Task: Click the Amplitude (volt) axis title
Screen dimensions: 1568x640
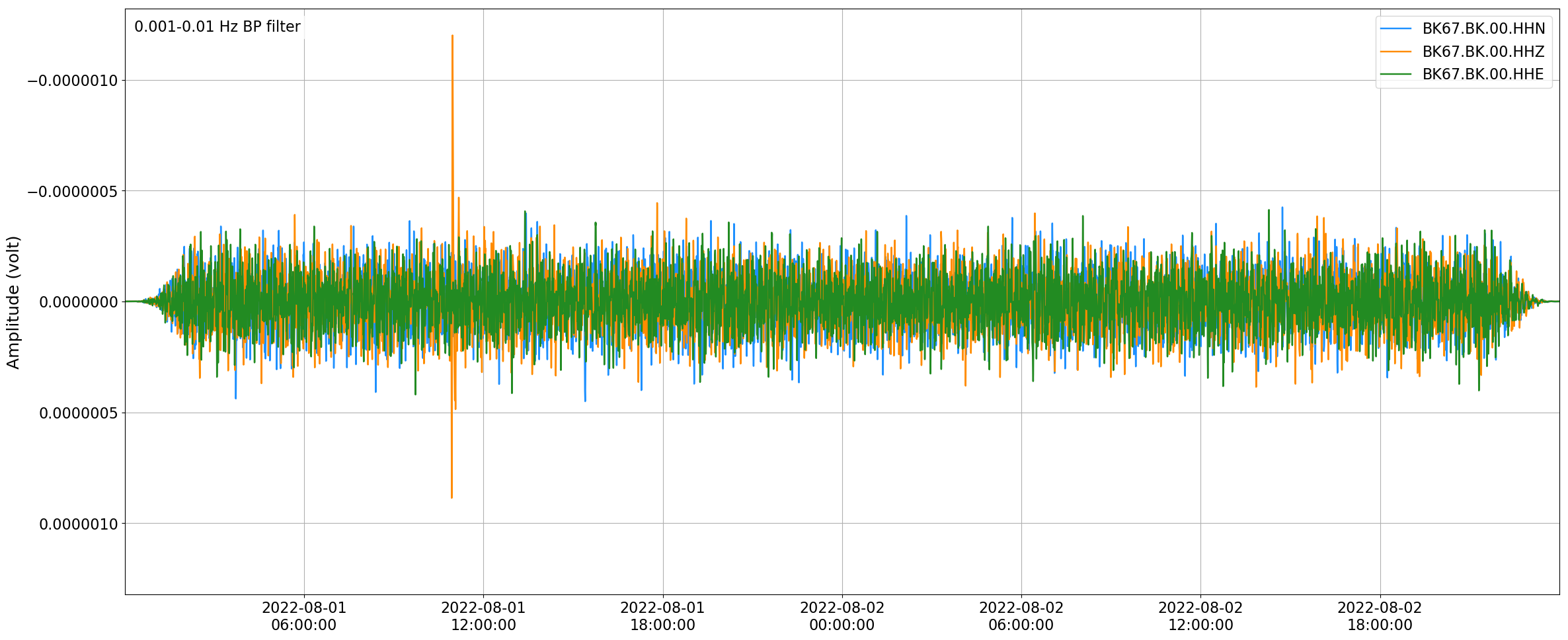Action: (x=13, y=302)
